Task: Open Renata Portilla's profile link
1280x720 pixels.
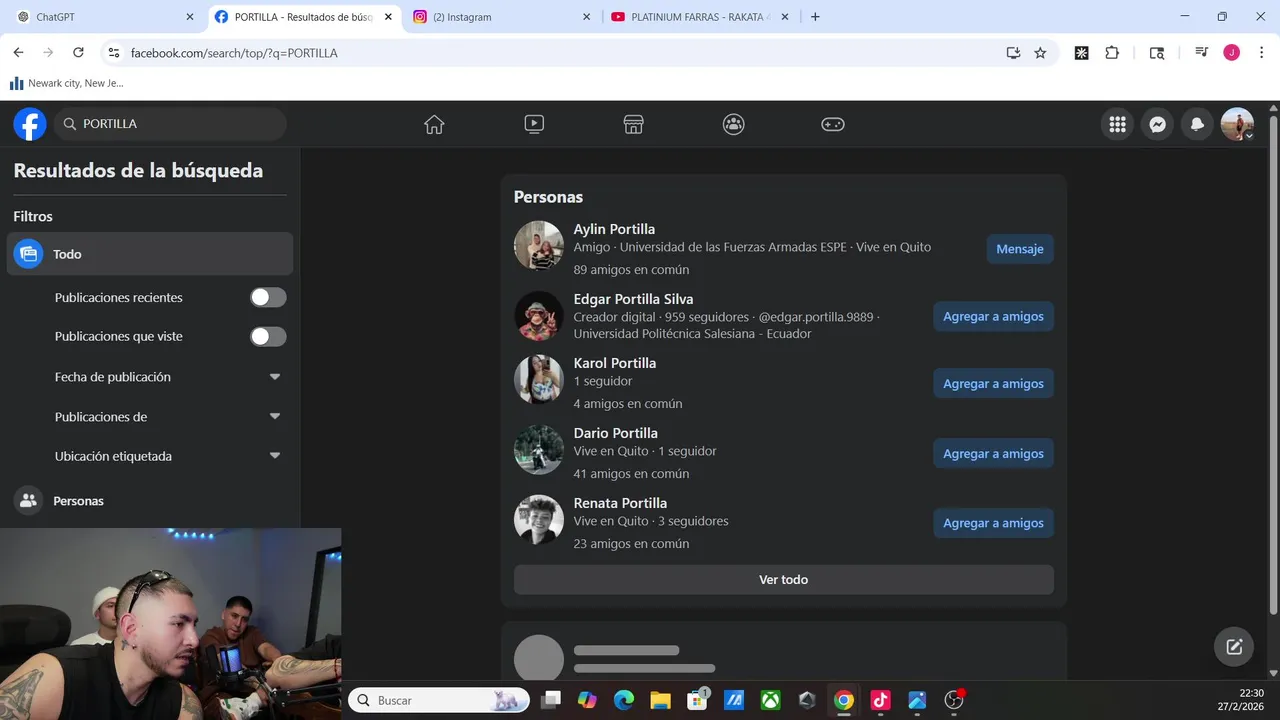Action: coord(620,503)
